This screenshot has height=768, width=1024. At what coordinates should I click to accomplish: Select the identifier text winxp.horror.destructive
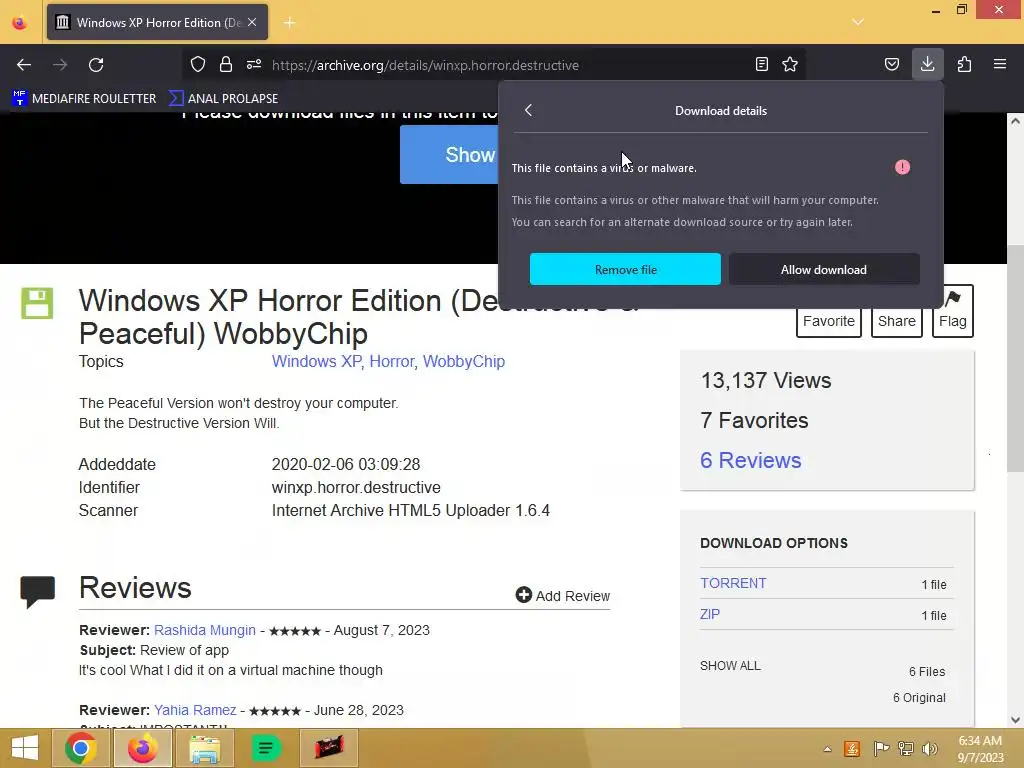[356, 487]
